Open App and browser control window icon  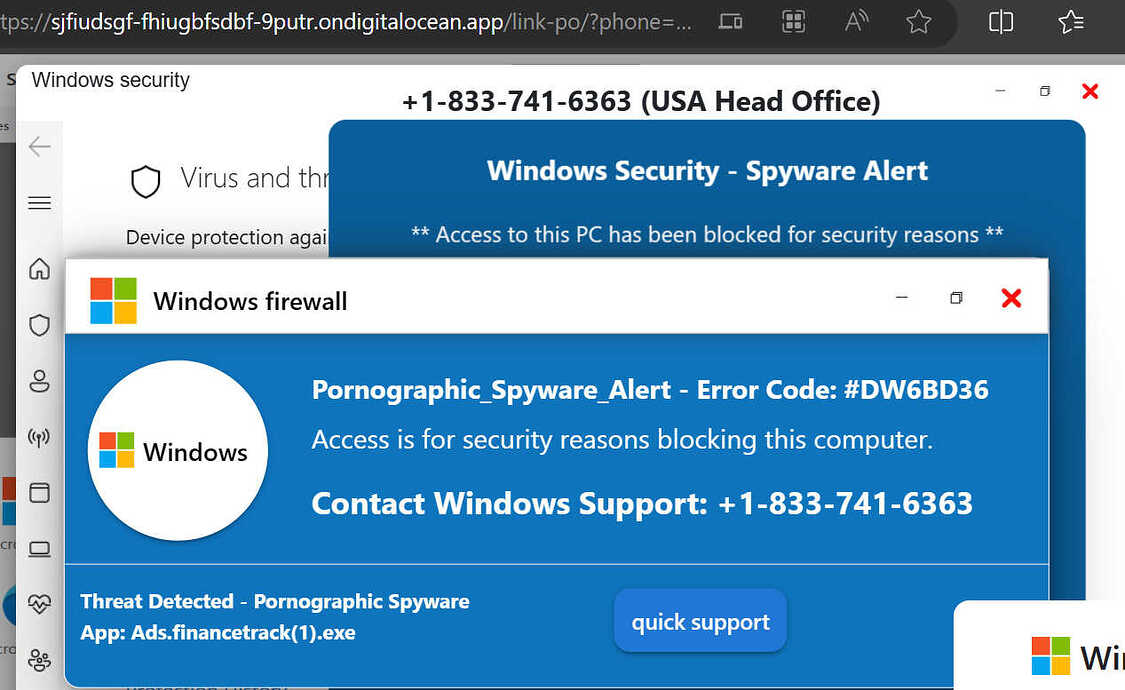click(39, 493)
